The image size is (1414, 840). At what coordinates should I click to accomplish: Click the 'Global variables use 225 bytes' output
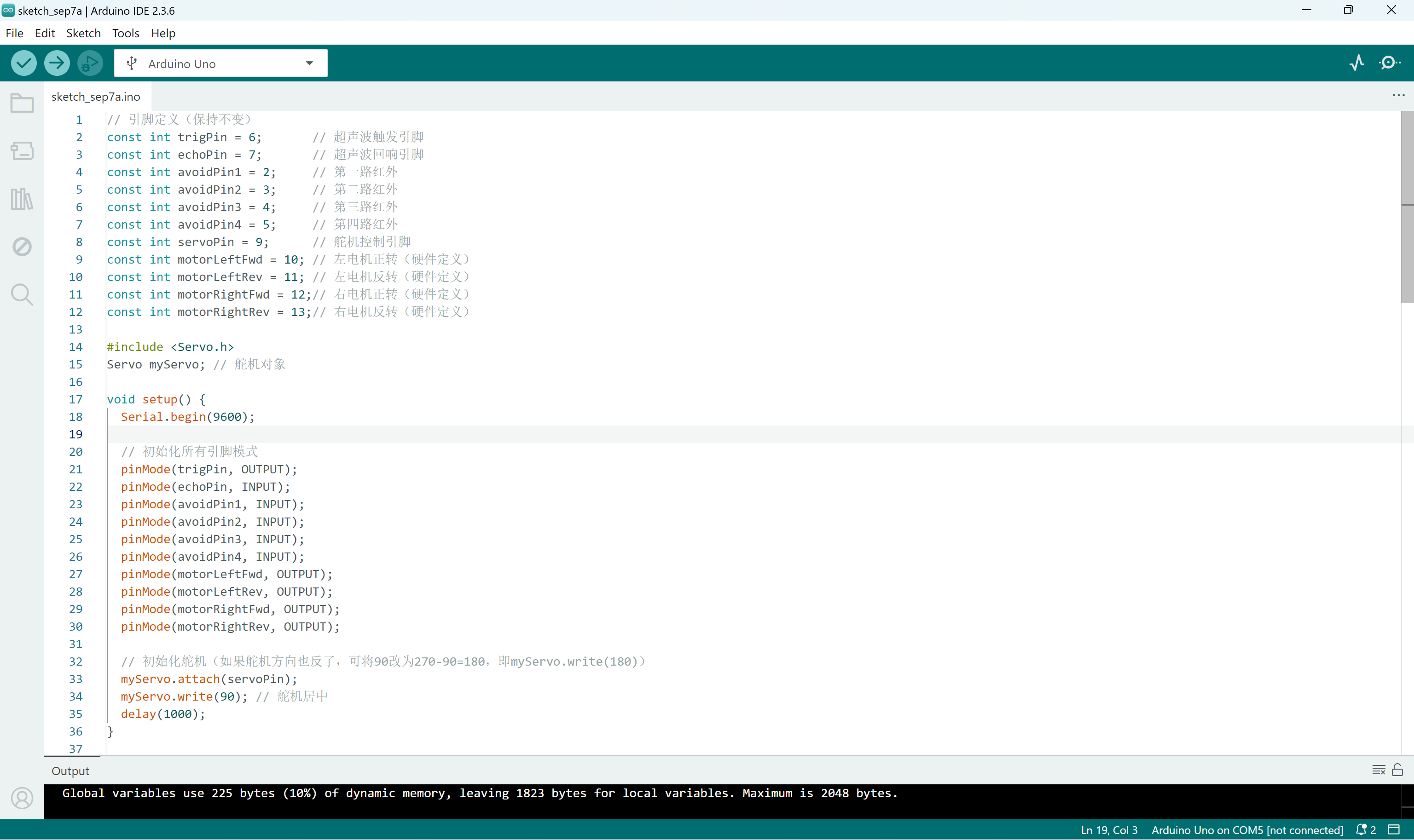480,793
